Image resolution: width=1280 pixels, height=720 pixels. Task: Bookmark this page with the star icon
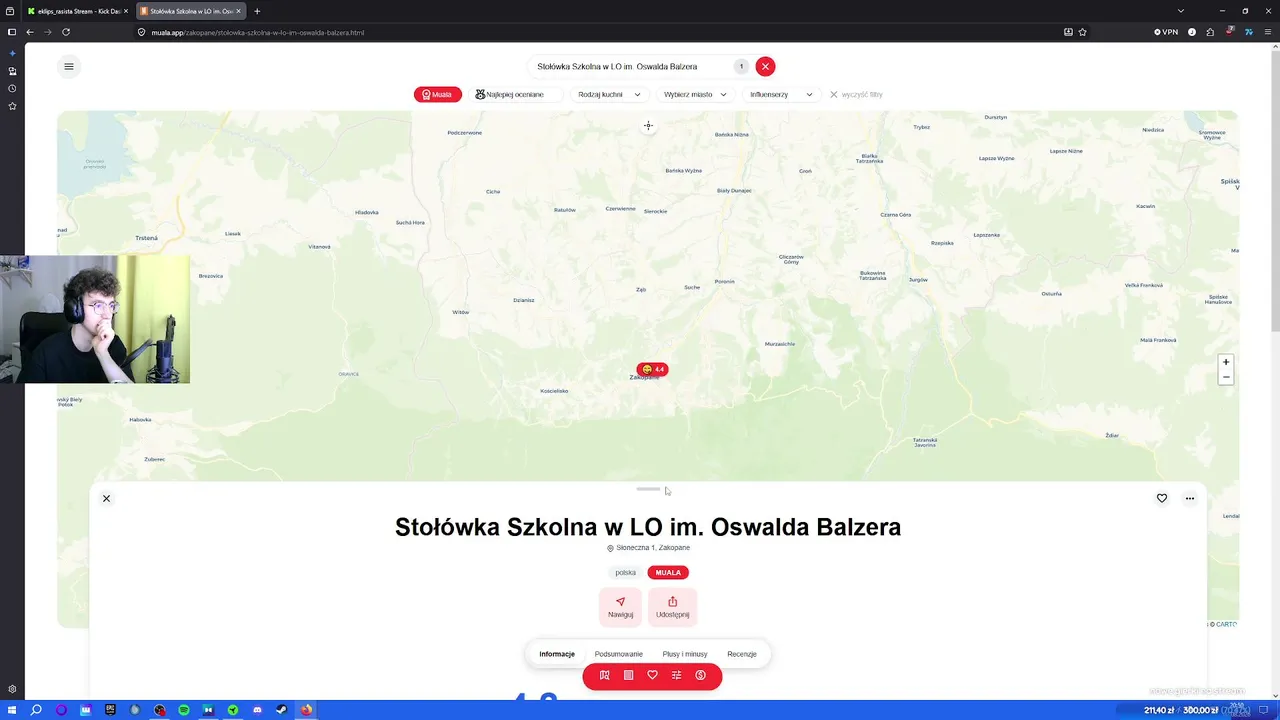pos(1082,32)
